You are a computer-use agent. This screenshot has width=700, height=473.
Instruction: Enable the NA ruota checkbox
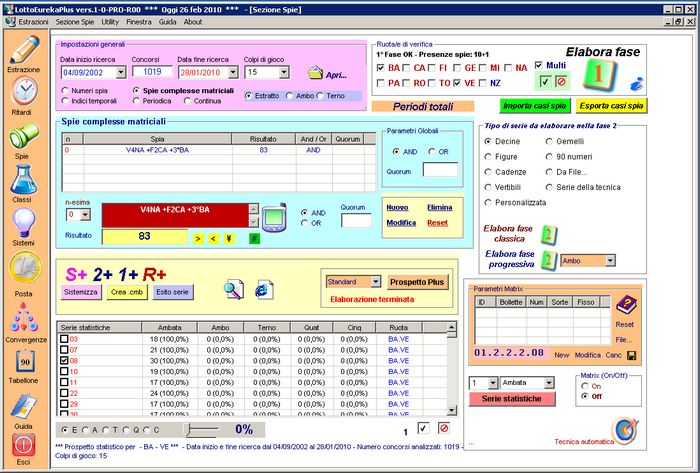[508, 68]
